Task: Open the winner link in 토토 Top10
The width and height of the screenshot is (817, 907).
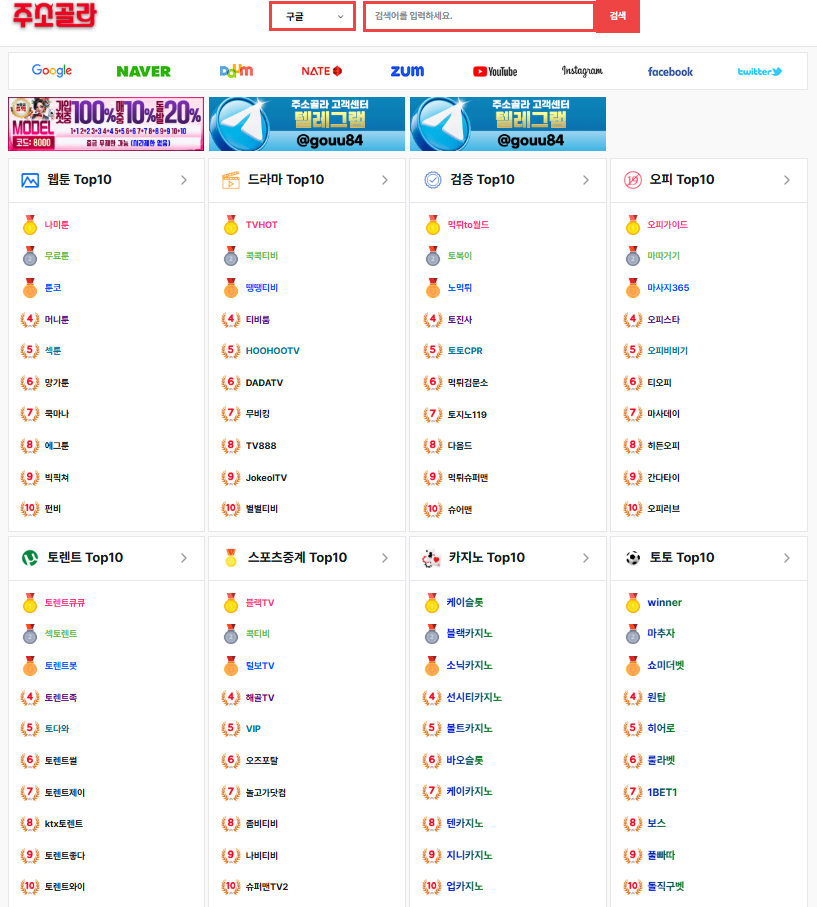Action: pyautogui.click(x=666, y=603)
